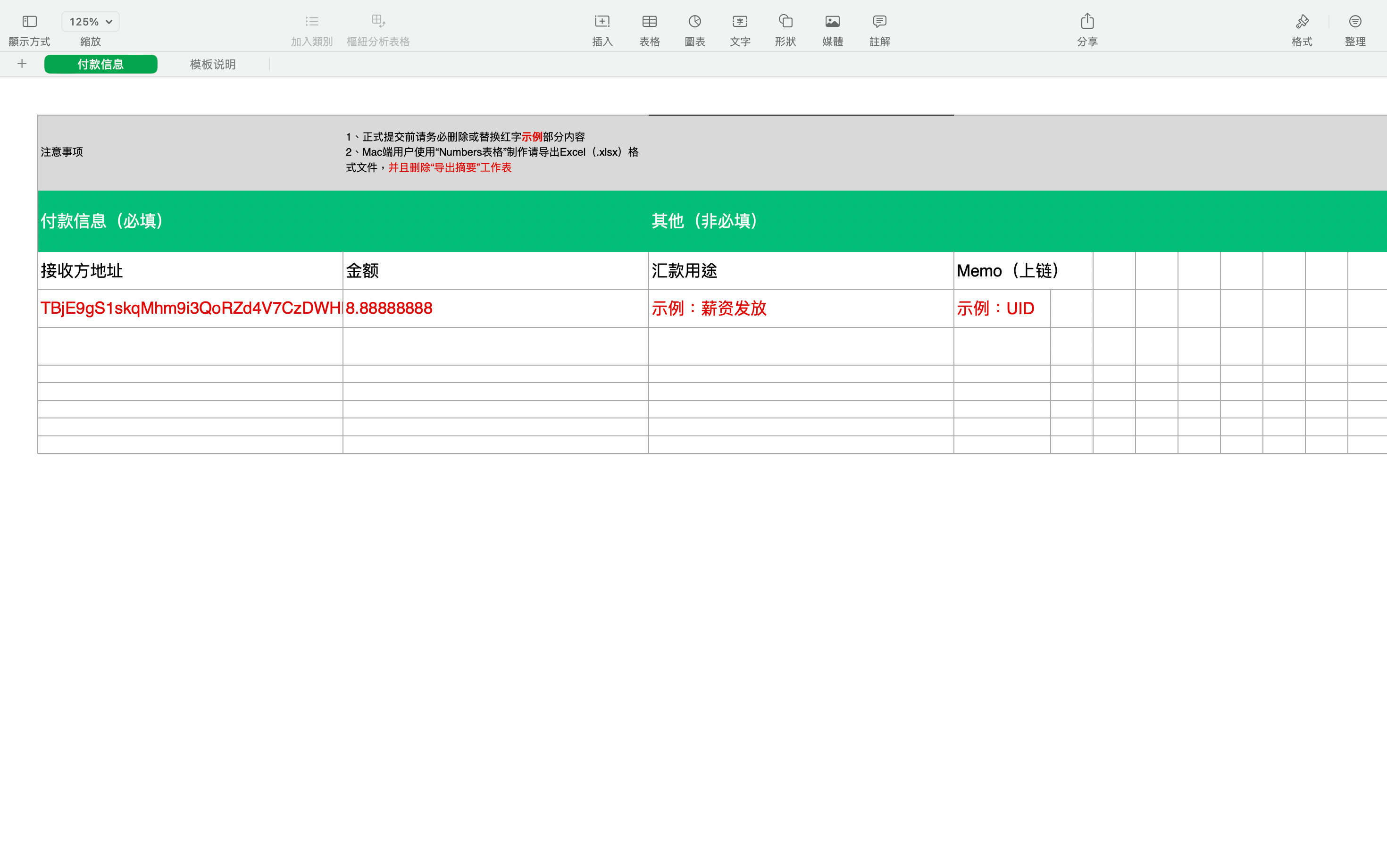Click the 媒體 media icon
Viewport: 1387px width, 868px height.
tap(832, 22)
